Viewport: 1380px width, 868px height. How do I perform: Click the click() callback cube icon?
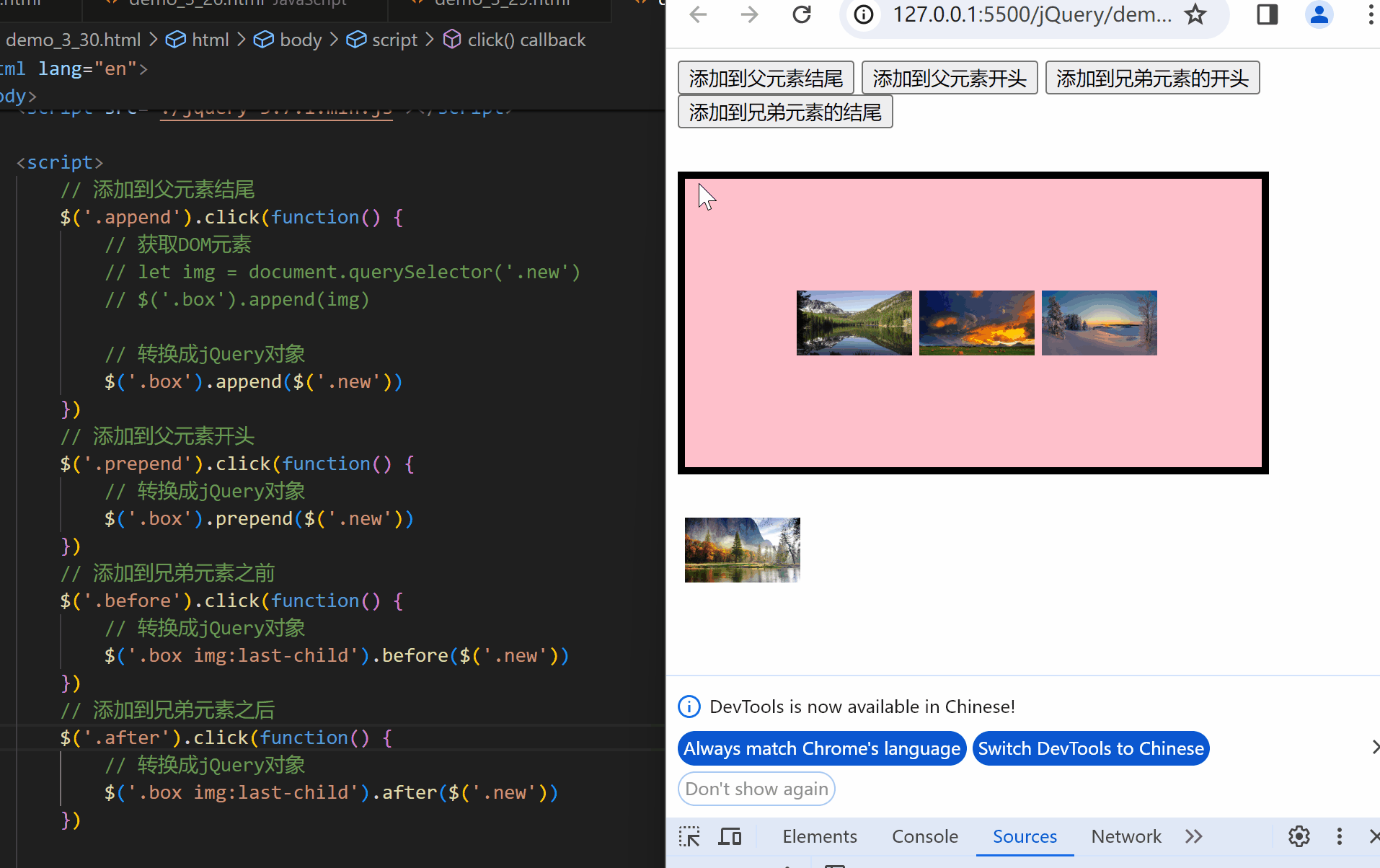point(452,40)
